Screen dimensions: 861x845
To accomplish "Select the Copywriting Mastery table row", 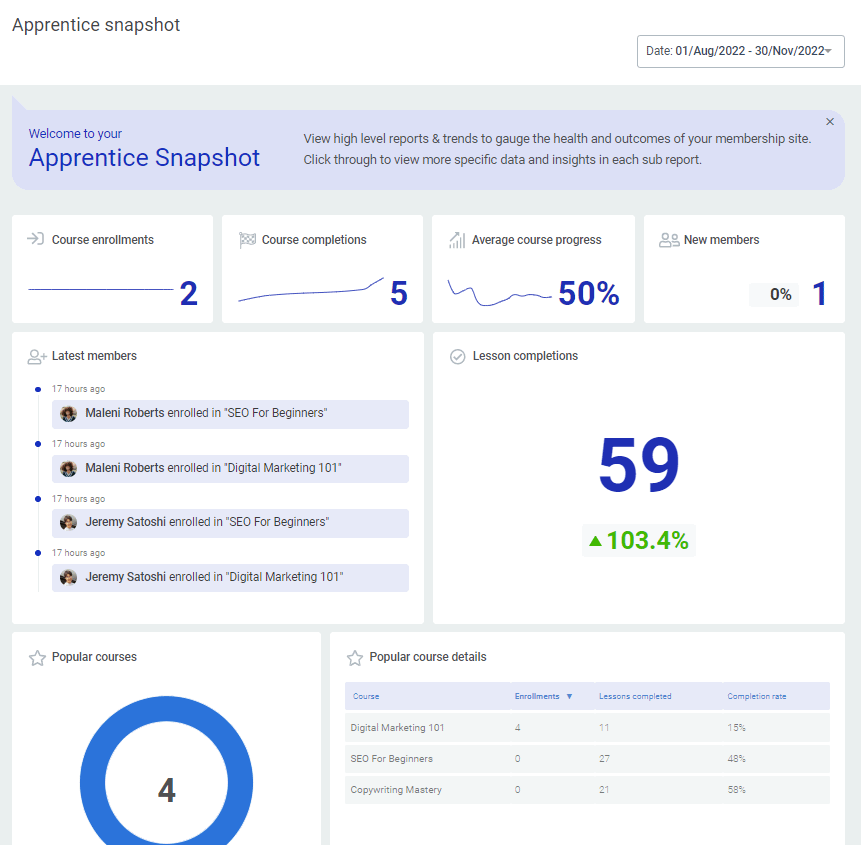I will [587, 790].
